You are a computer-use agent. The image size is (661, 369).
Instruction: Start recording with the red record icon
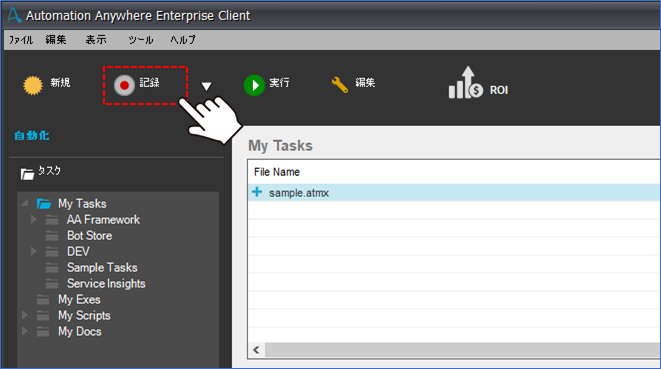tap(124, 85)
